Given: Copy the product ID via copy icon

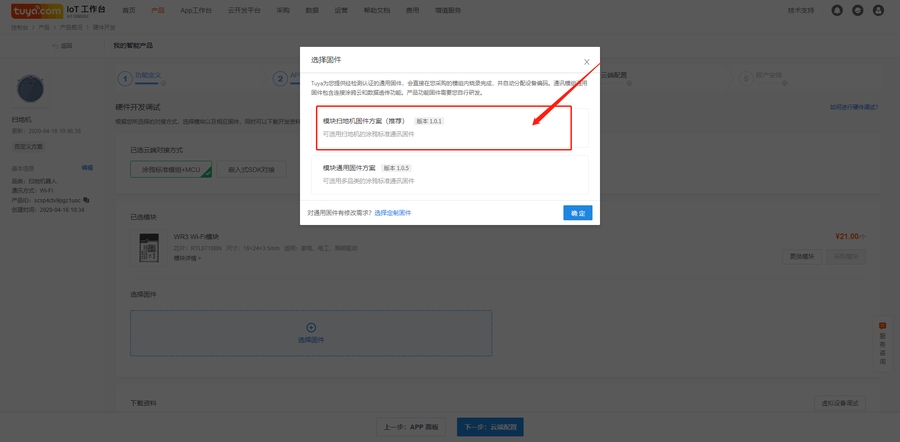Looking at the screenshot, I should tap(87, 200).
